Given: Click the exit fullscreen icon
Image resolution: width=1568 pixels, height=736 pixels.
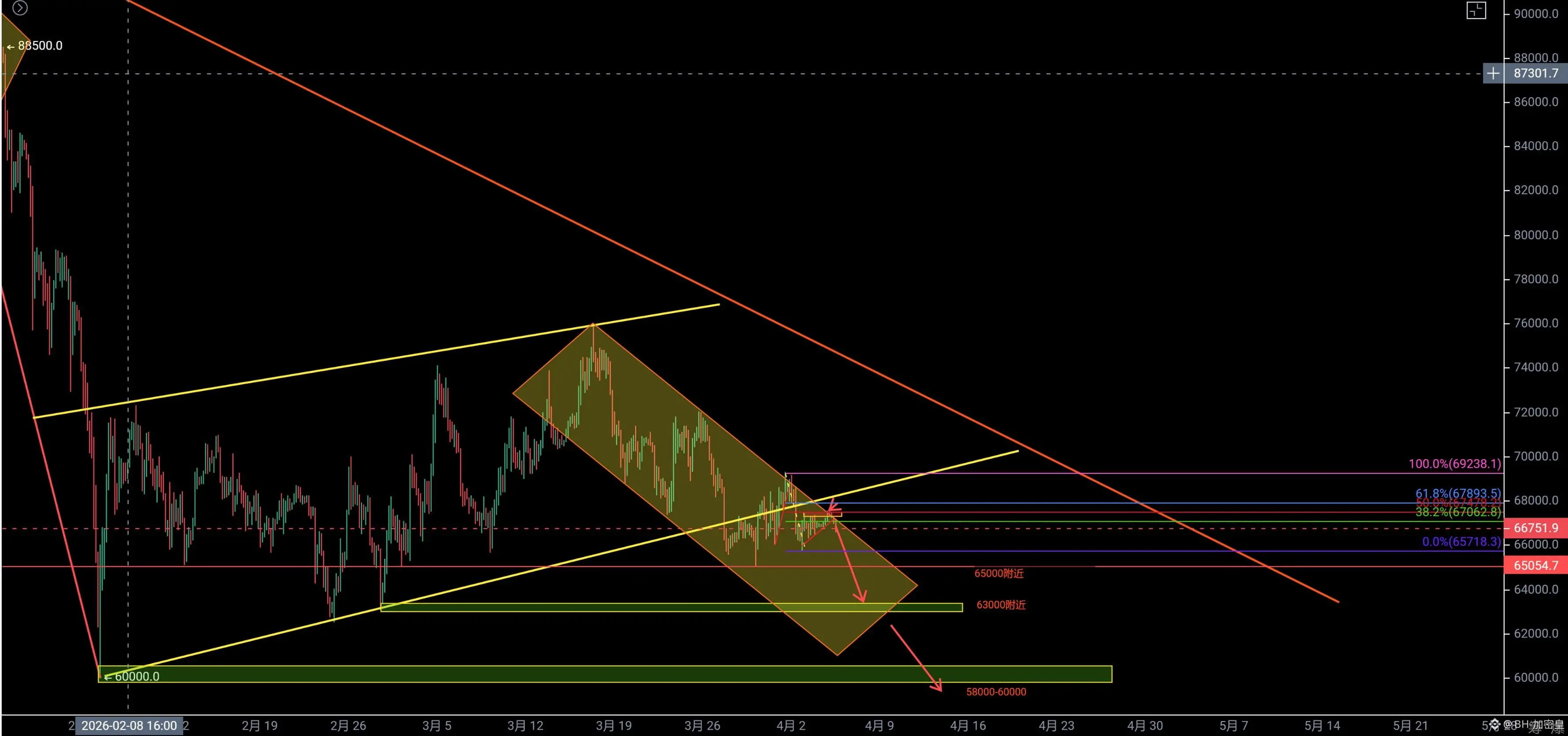Looking at the screenshot, I should [1476, 11].
